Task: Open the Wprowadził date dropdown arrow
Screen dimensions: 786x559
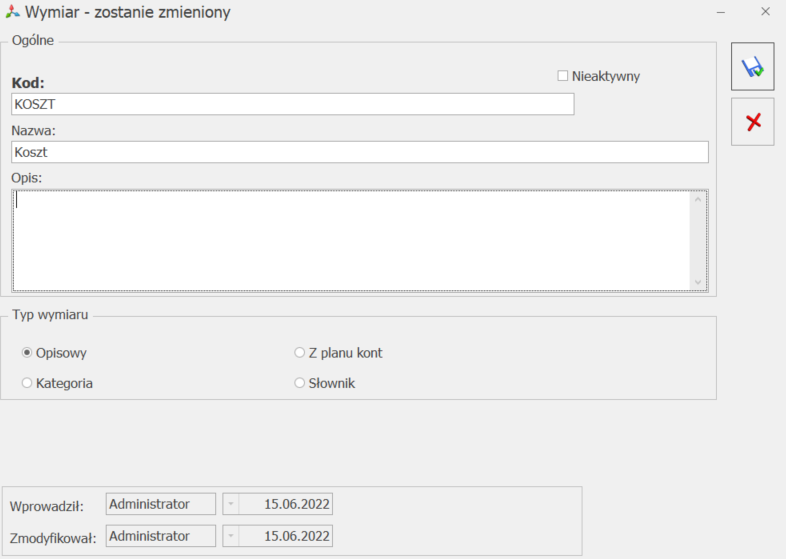Action: coord(230,504)
